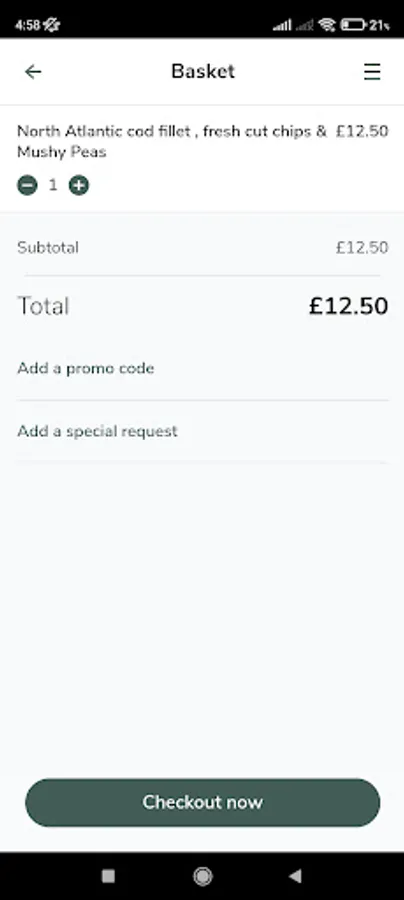Image resolution: width=404 pixels, height=900 pixels.
Task: Tap the bold Total amount £12.50
Action: [x=348, y=306]
